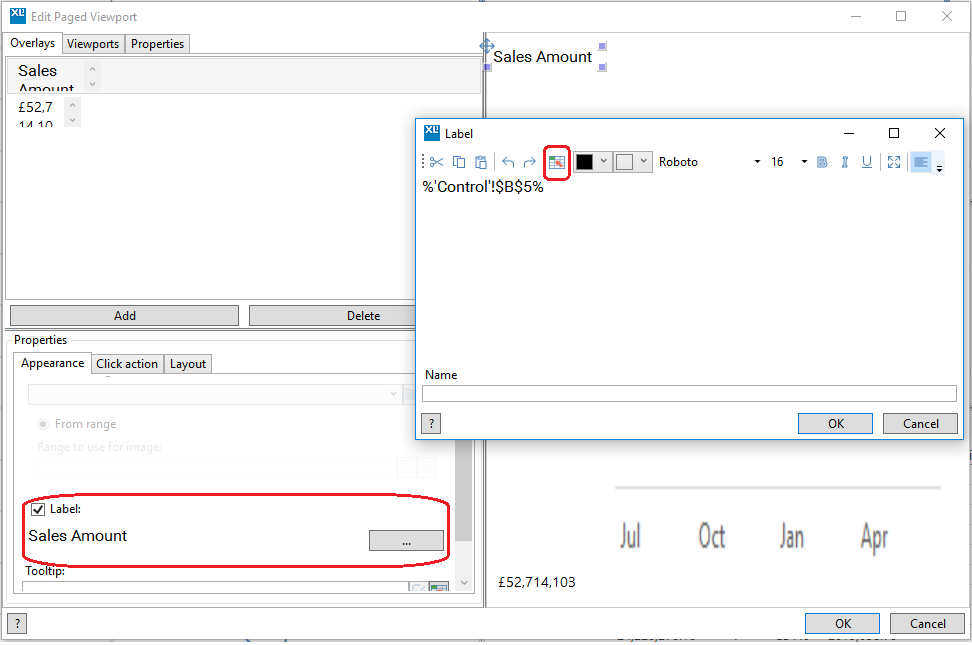Click the Undo arrow icon

(x=508, y=162)
